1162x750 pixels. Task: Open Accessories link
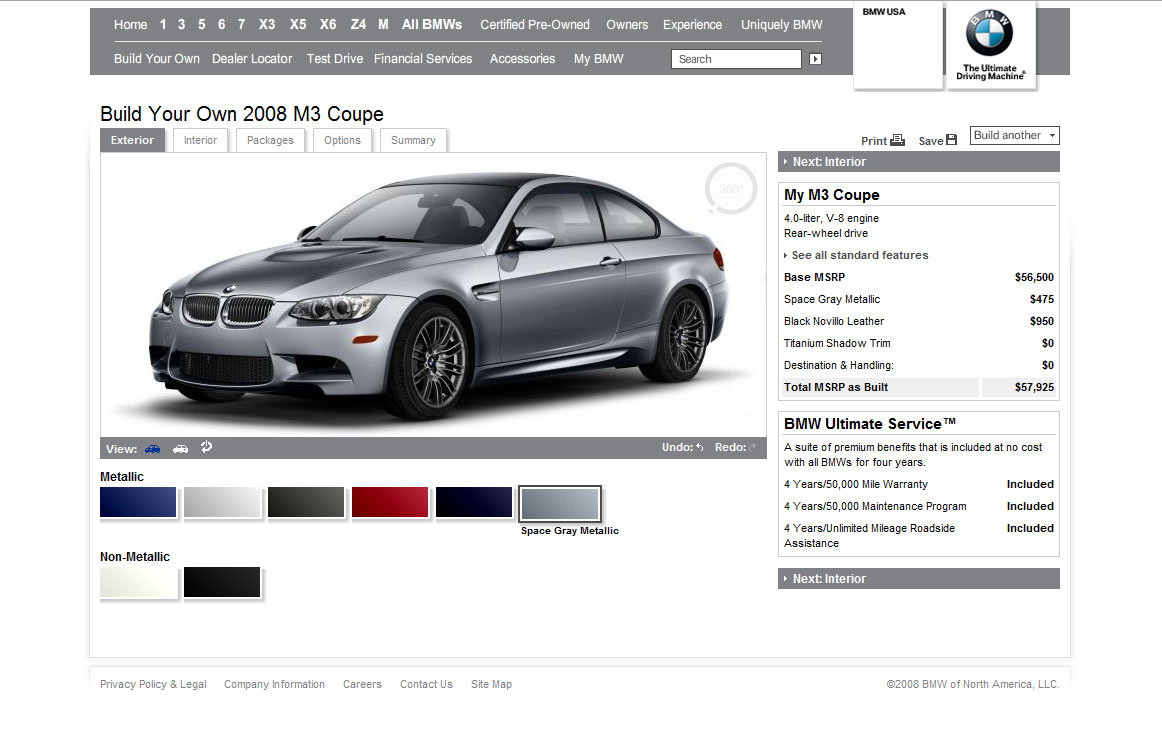tap(522, 59)
